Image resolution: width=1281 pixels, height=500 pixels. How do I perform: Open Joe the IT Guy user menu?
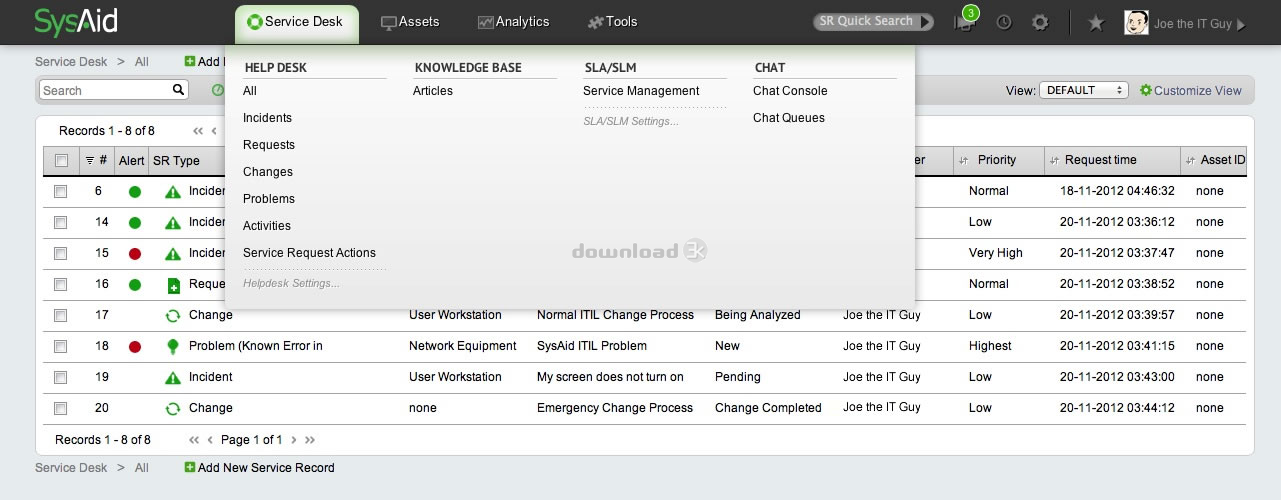pyautogui.click(x=1198, y=23)
